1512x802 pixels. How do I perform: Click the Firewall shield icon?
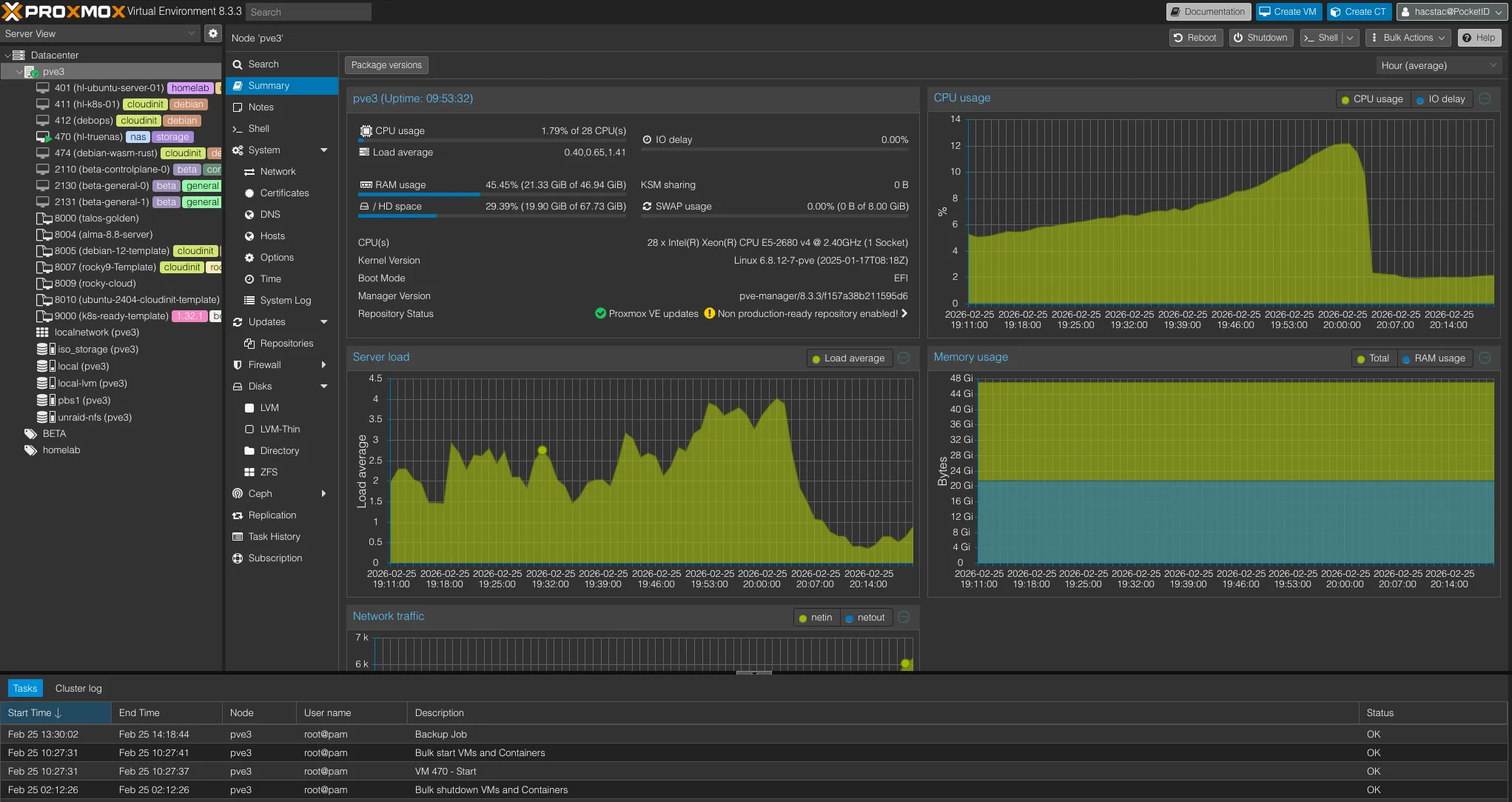click(238, 365)
